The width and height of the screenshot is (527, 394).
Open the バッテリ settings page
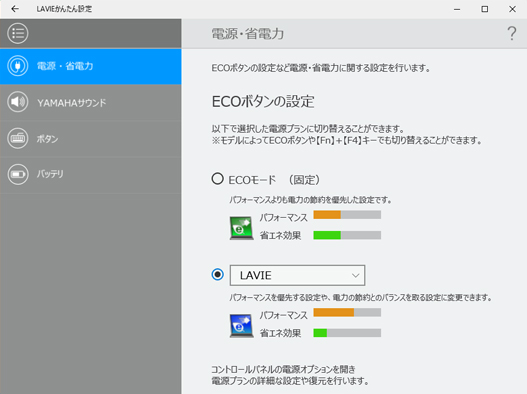tap(91, 174)
